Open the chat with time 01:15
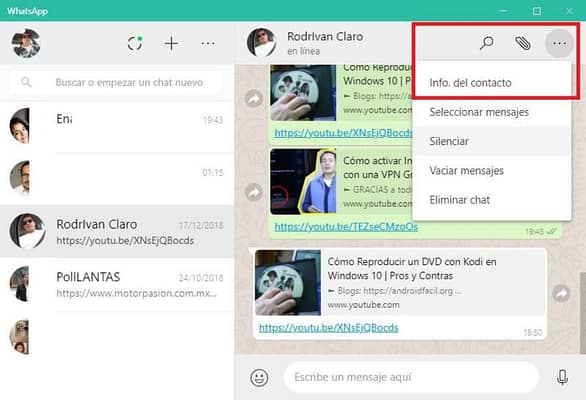Image resolution: width=586 pixels, height=400 pixels. click(x=117, y=179)
